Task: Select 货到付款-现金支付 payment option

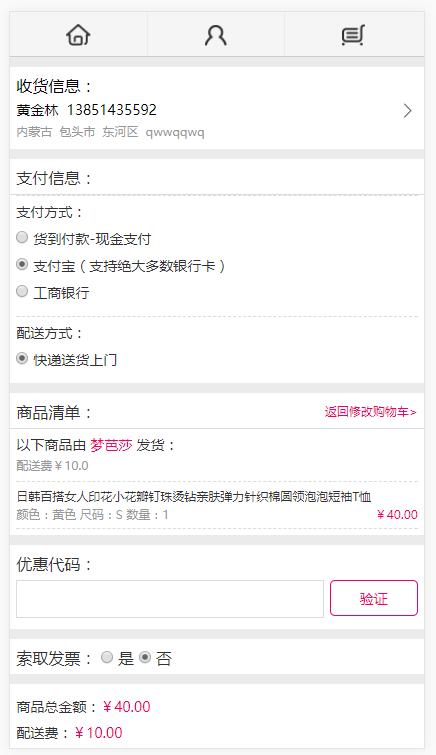Action: pos(22,237)
